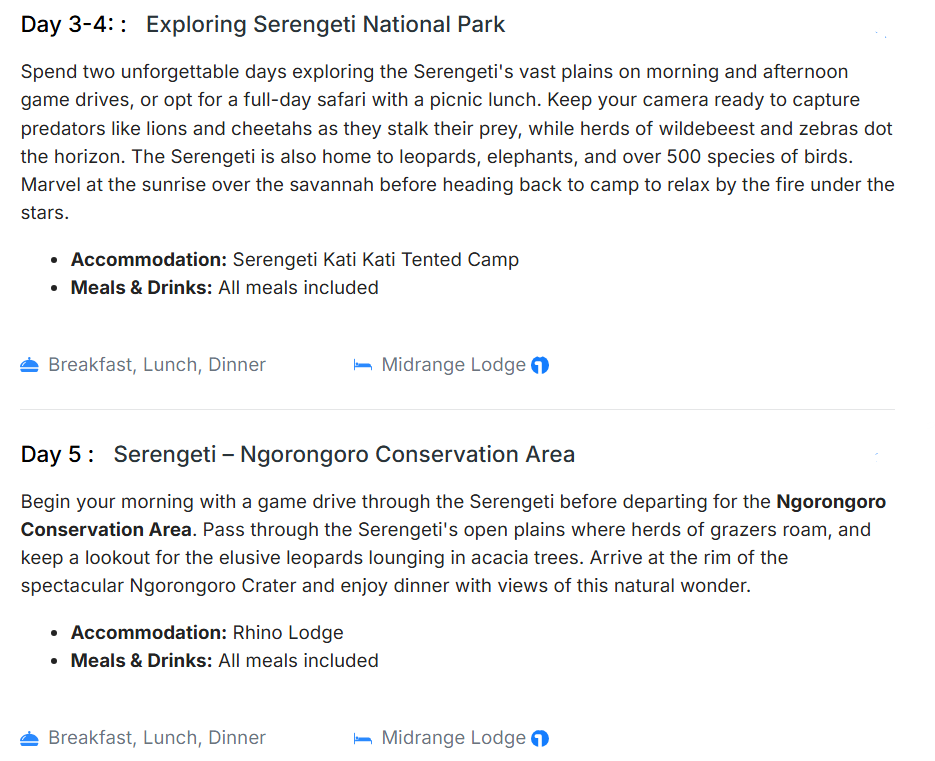Click 'Breakfast, Lunch, Dinner' under Day 5
935x761 pixels.
(x=157, y=738)
